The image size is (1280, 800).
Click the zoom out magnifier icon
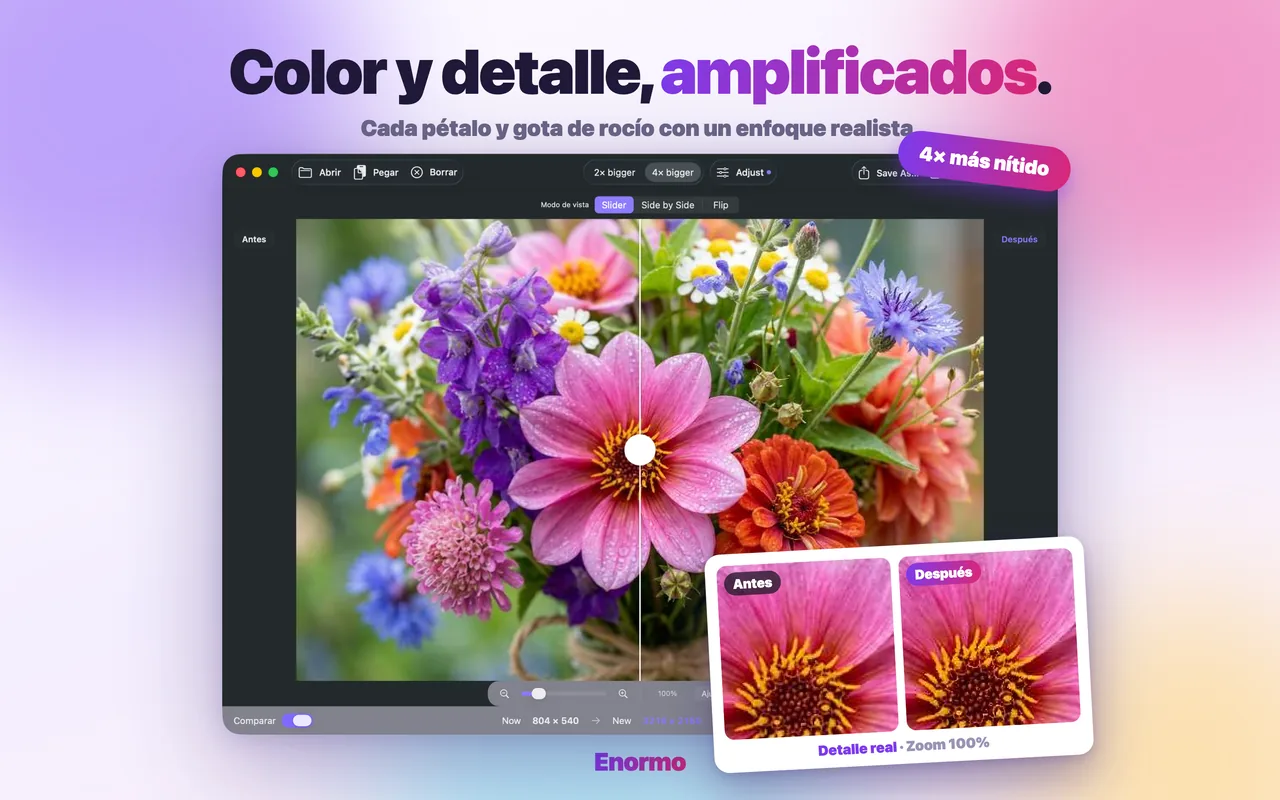coord(504,693)
